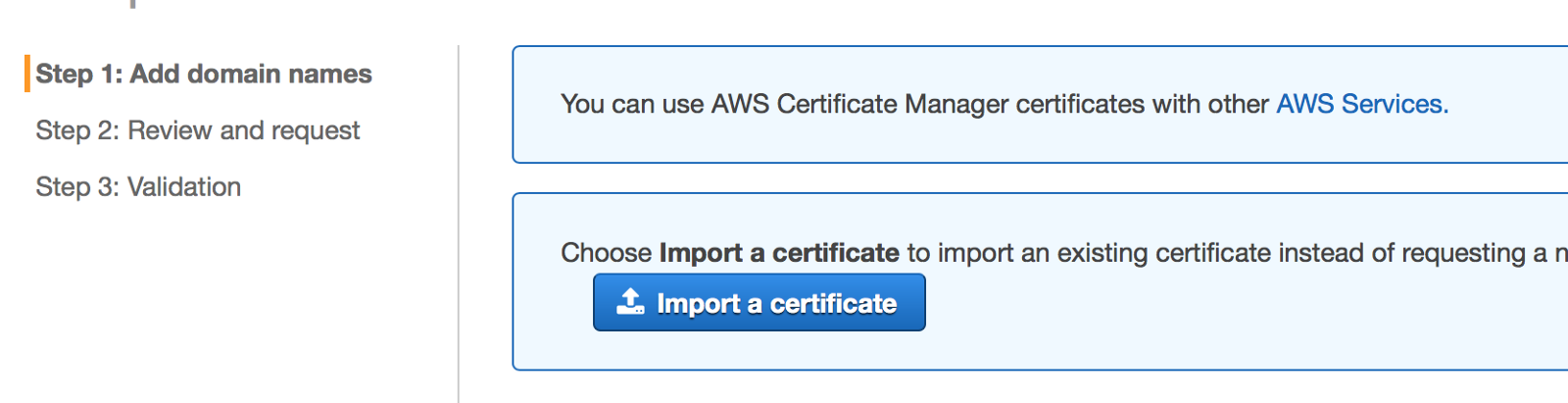Click bold 'Import a certificate' text in description
1568x403 pixels.
point(779,253)
